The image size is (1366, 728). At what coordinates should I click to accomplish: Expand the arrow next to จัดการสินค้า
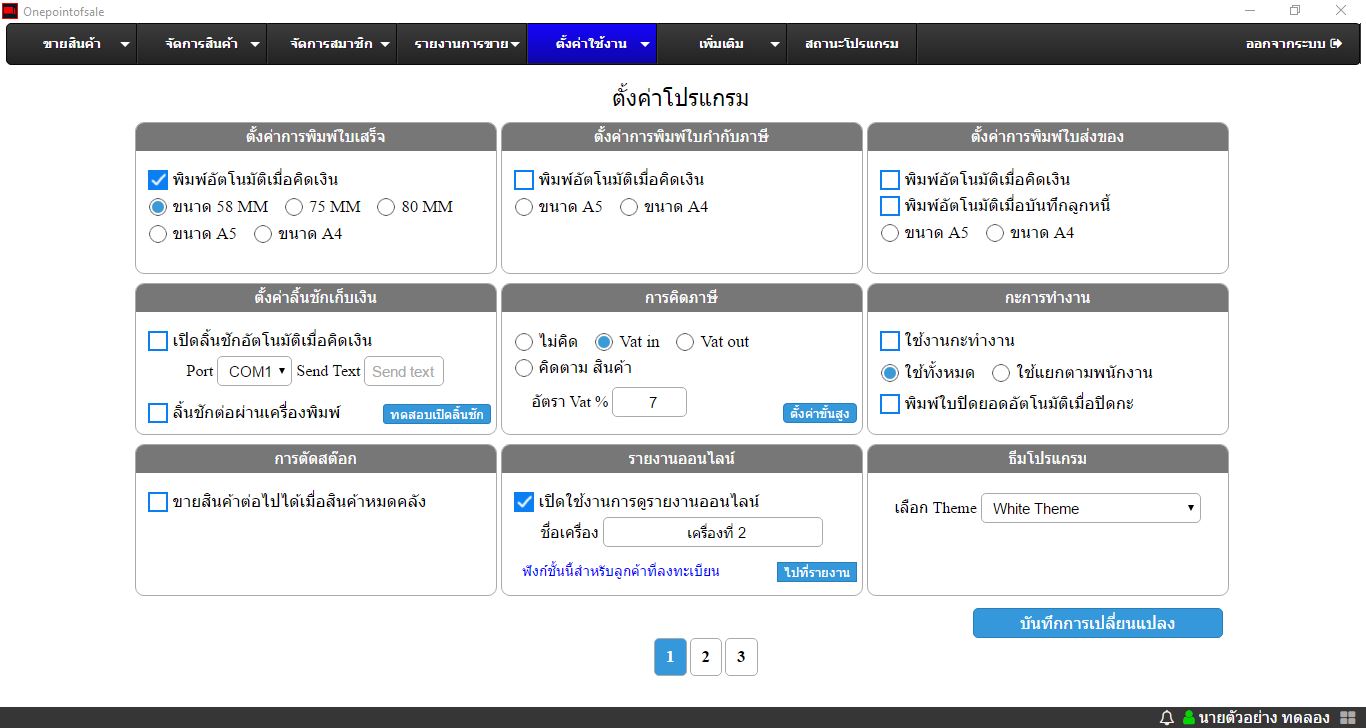click(255, 45)
